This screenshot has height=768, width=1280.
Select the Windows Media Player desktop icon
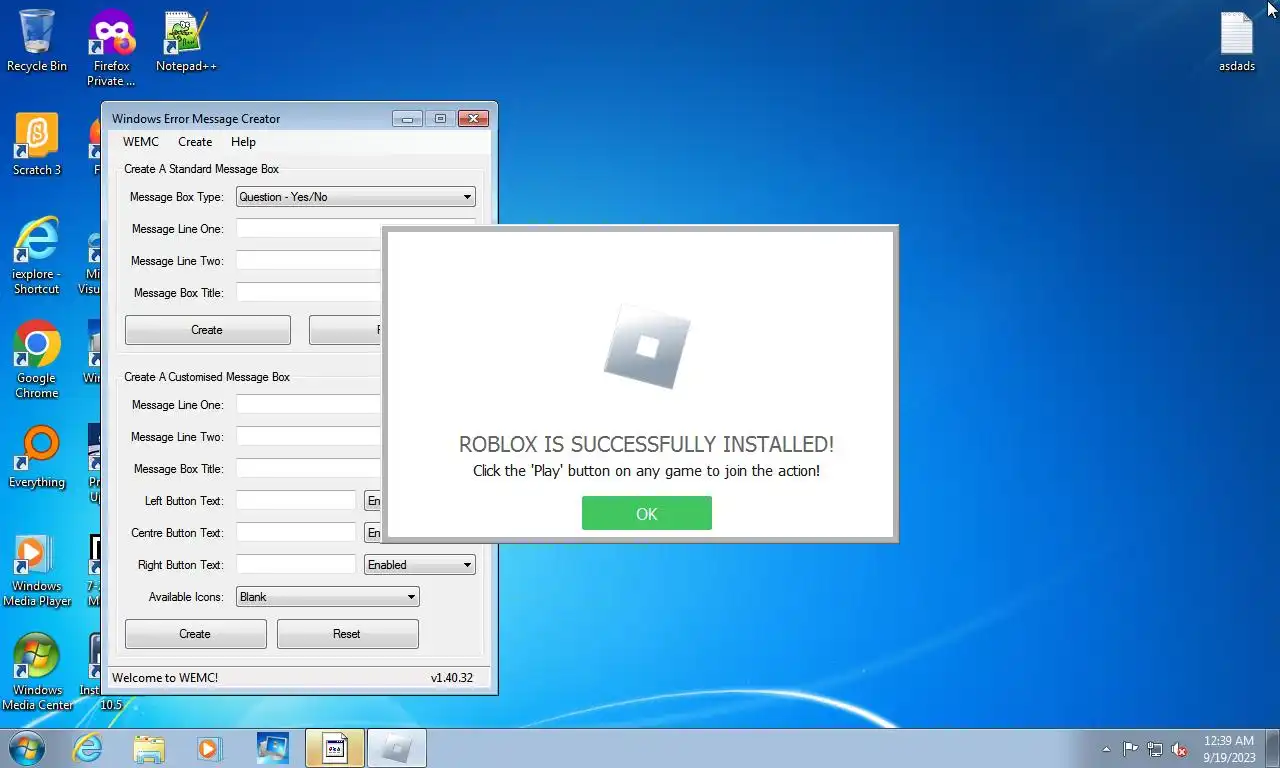click(37, 570)
